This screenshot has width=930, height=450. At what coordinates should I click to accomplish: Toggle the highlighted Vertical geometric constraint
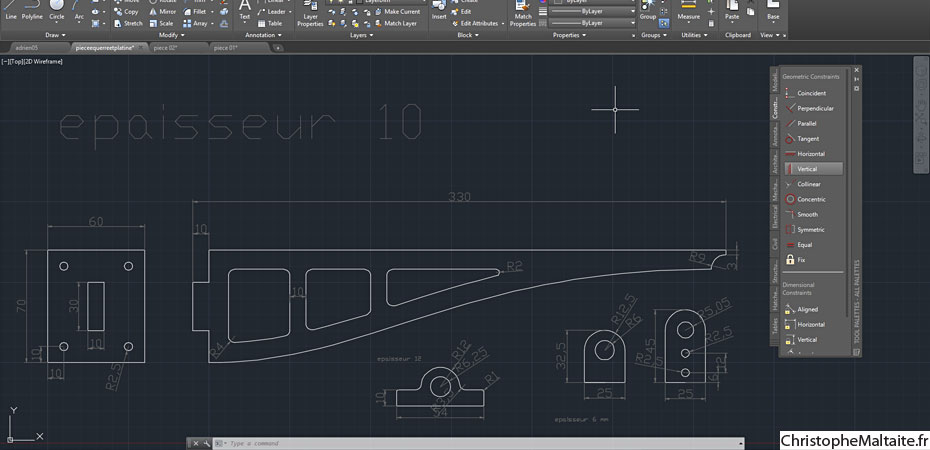(x=813, y=169)
